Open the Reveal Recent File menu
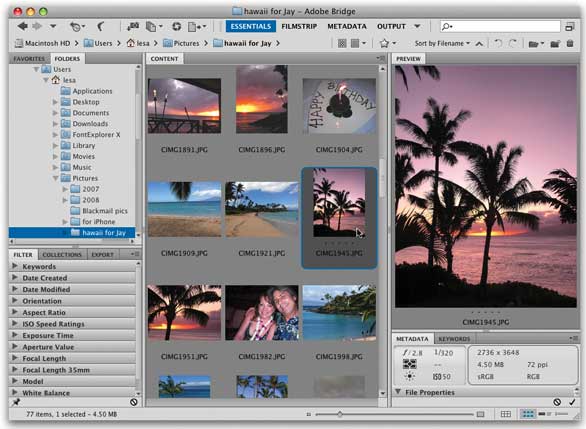586x429 pixels. click(x=77, y=27)
